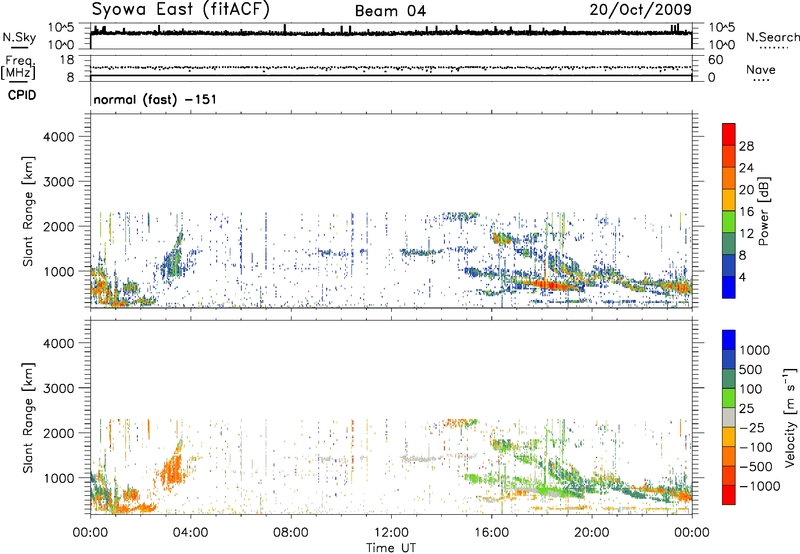The image size is (800, 554).
Task: Click the '24' value on Power colorbar
Action: click(746, 168)
